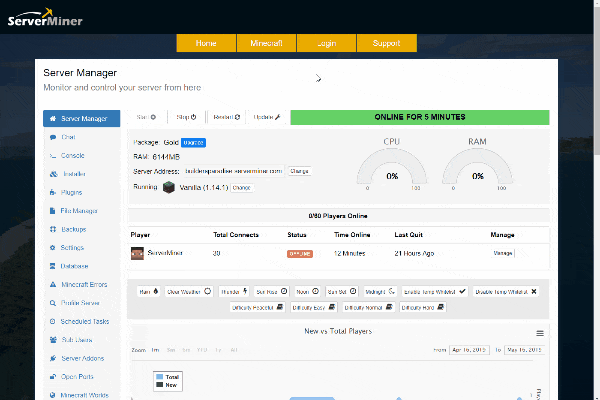
Task: Click Change next to Server Address
Action: (299, 171)
